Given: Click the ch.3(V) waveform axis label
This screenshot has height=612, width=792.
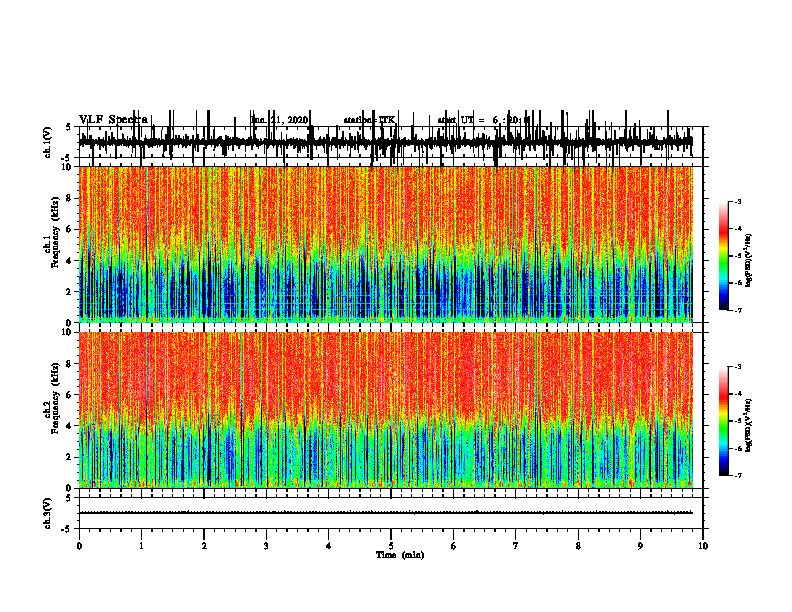Looking at the screenshot, I should pyautogui.click(x=48, y=513).
